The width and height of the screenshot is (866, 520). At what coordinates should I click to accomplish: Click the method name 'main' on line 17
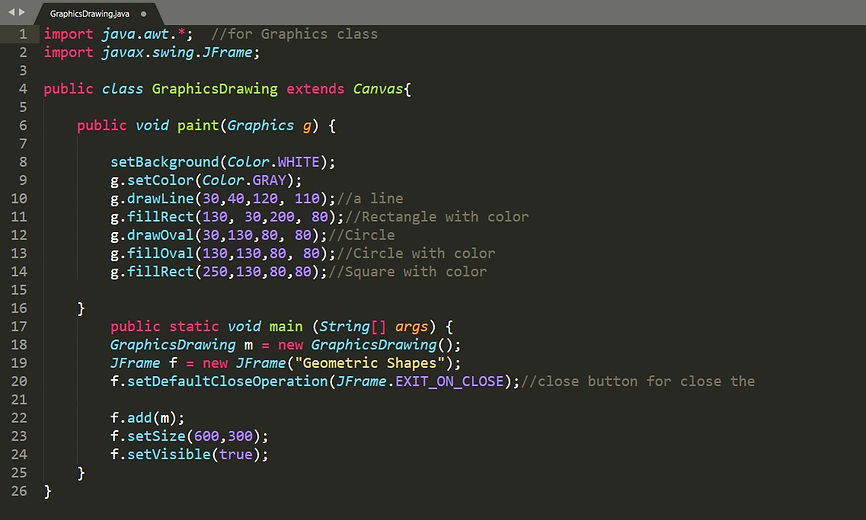tap(286, 327)
